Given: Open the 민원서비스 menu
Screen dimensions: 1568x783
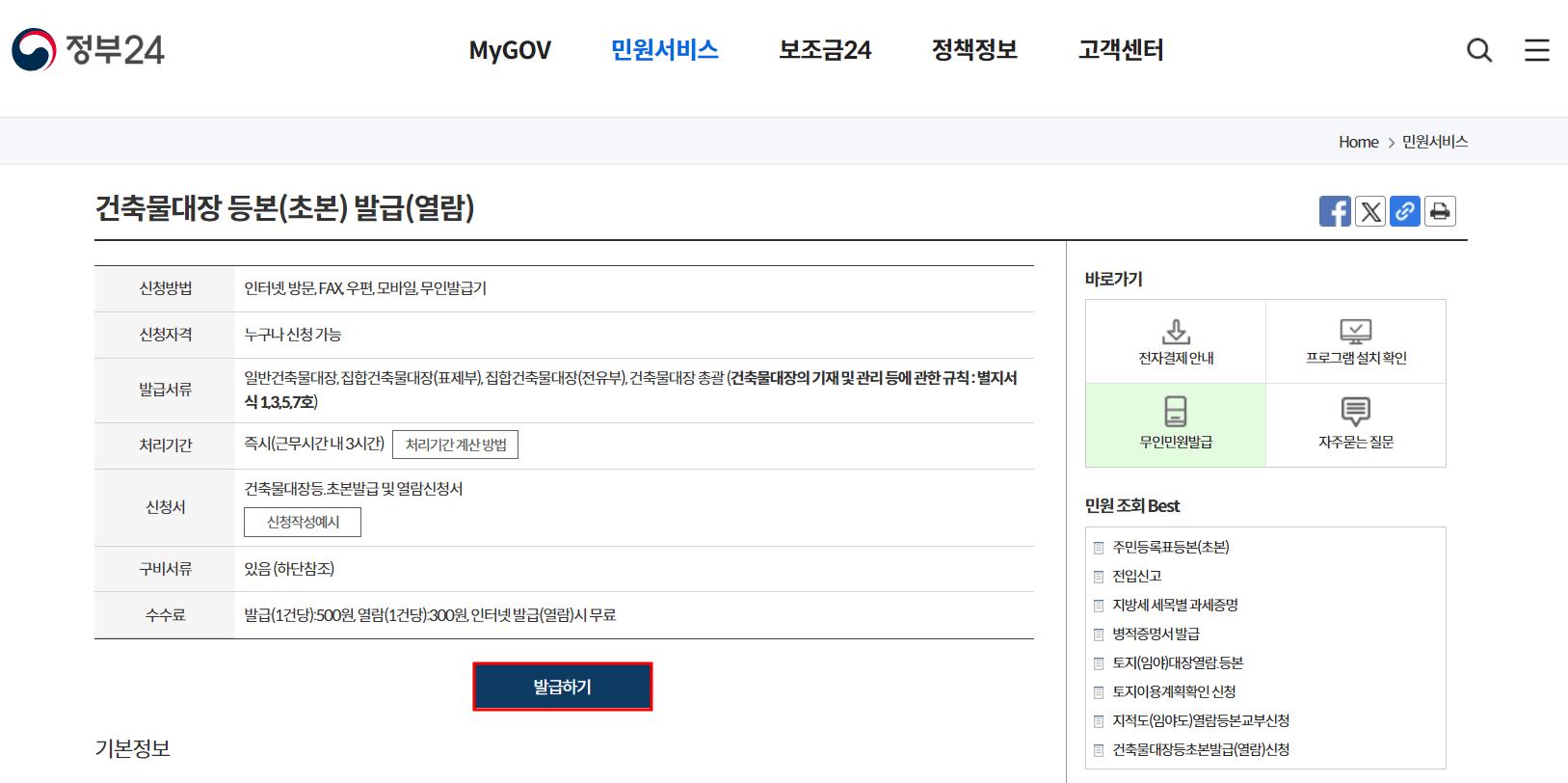Looking at the screenshot, I should (x=665, y=50).
